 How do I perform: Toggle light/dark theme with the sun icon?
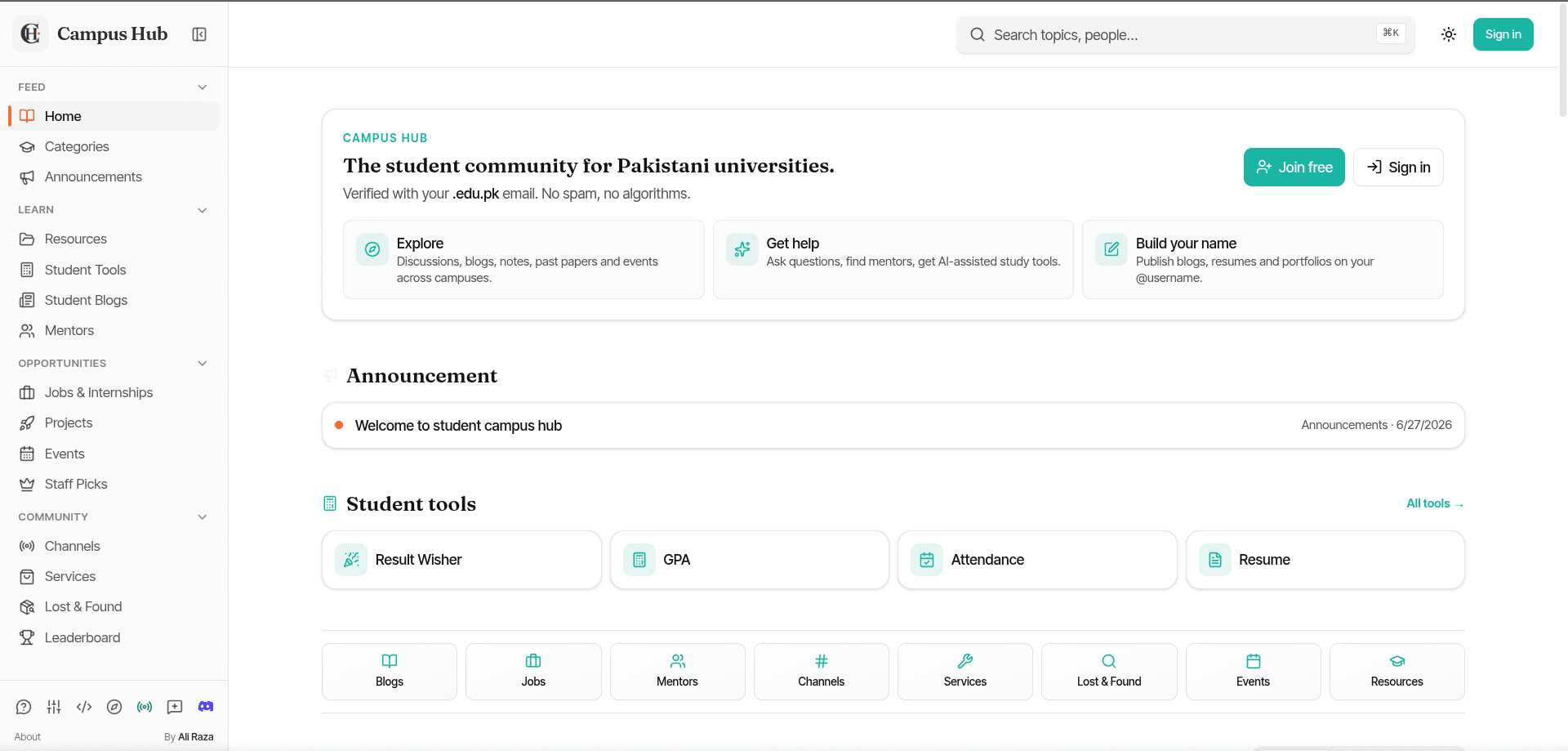[1449, 34]
